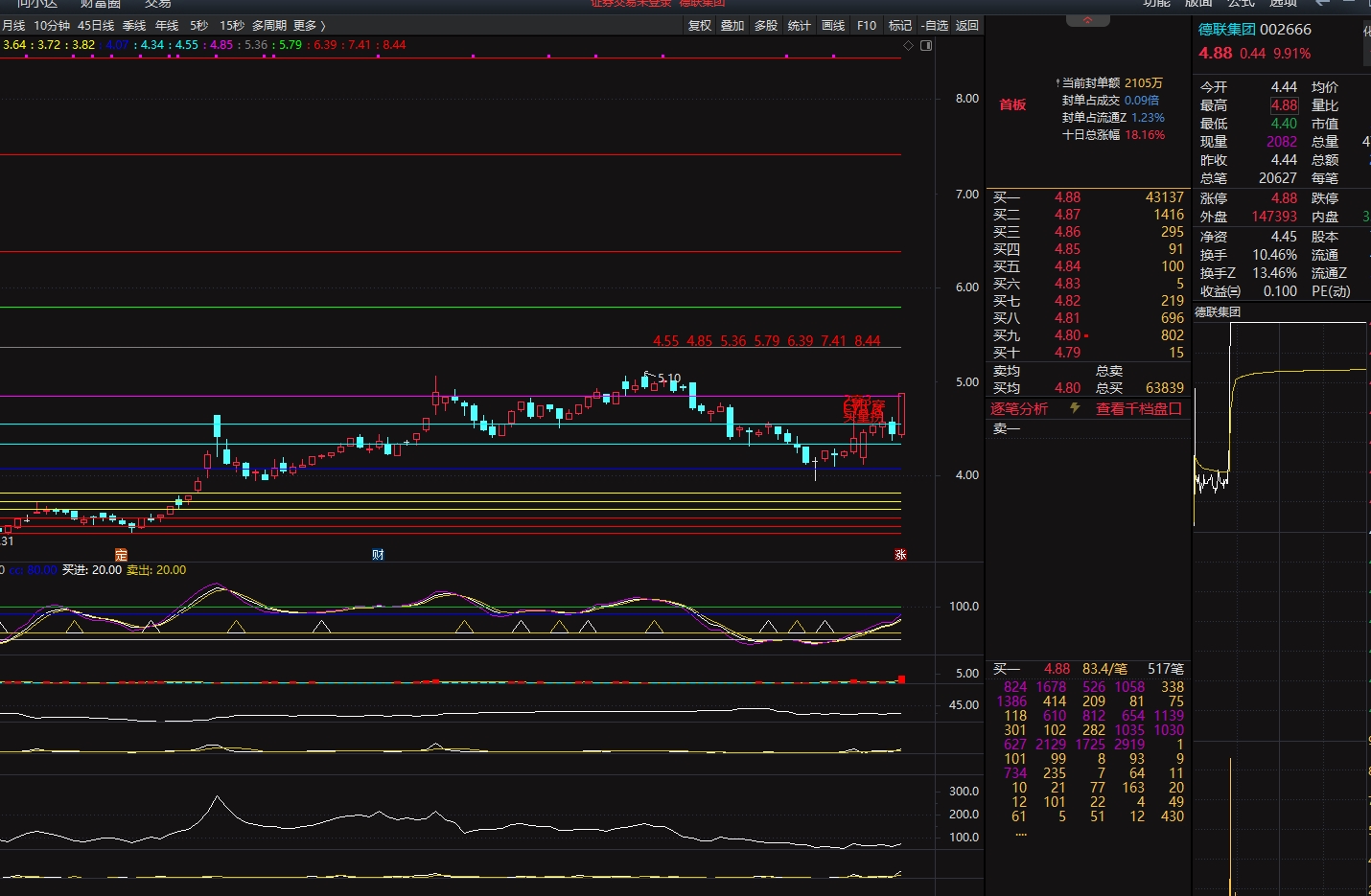Select the 季线 quarterly period tab
The height and width of the screenshot is (896, 1371).
click(x=134, y=26)
